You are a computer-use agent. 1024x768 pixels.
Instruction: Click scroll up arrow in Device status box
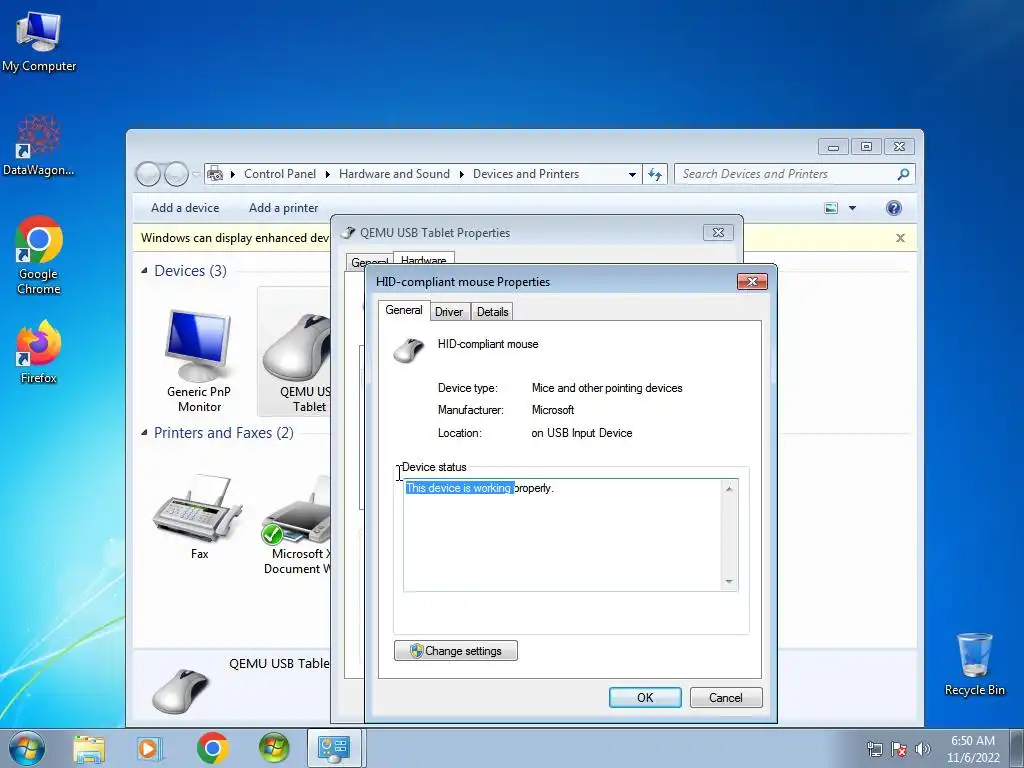(x=729, y=488)
